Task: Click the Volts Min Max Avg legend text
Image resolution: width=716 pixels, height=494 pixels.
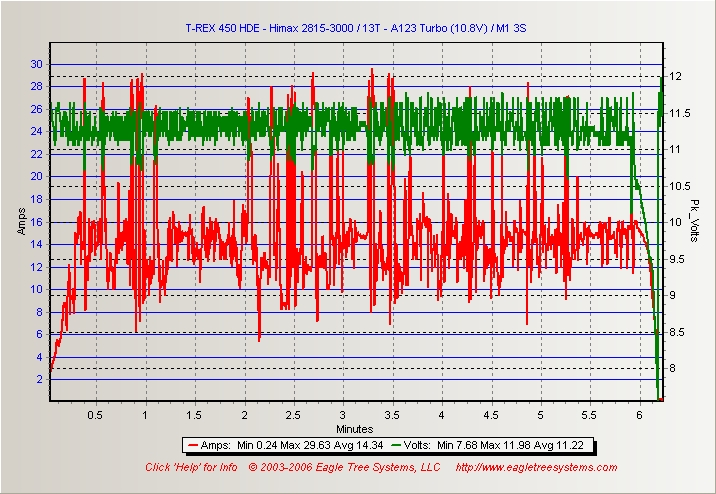Action: [x=494, y=445]
